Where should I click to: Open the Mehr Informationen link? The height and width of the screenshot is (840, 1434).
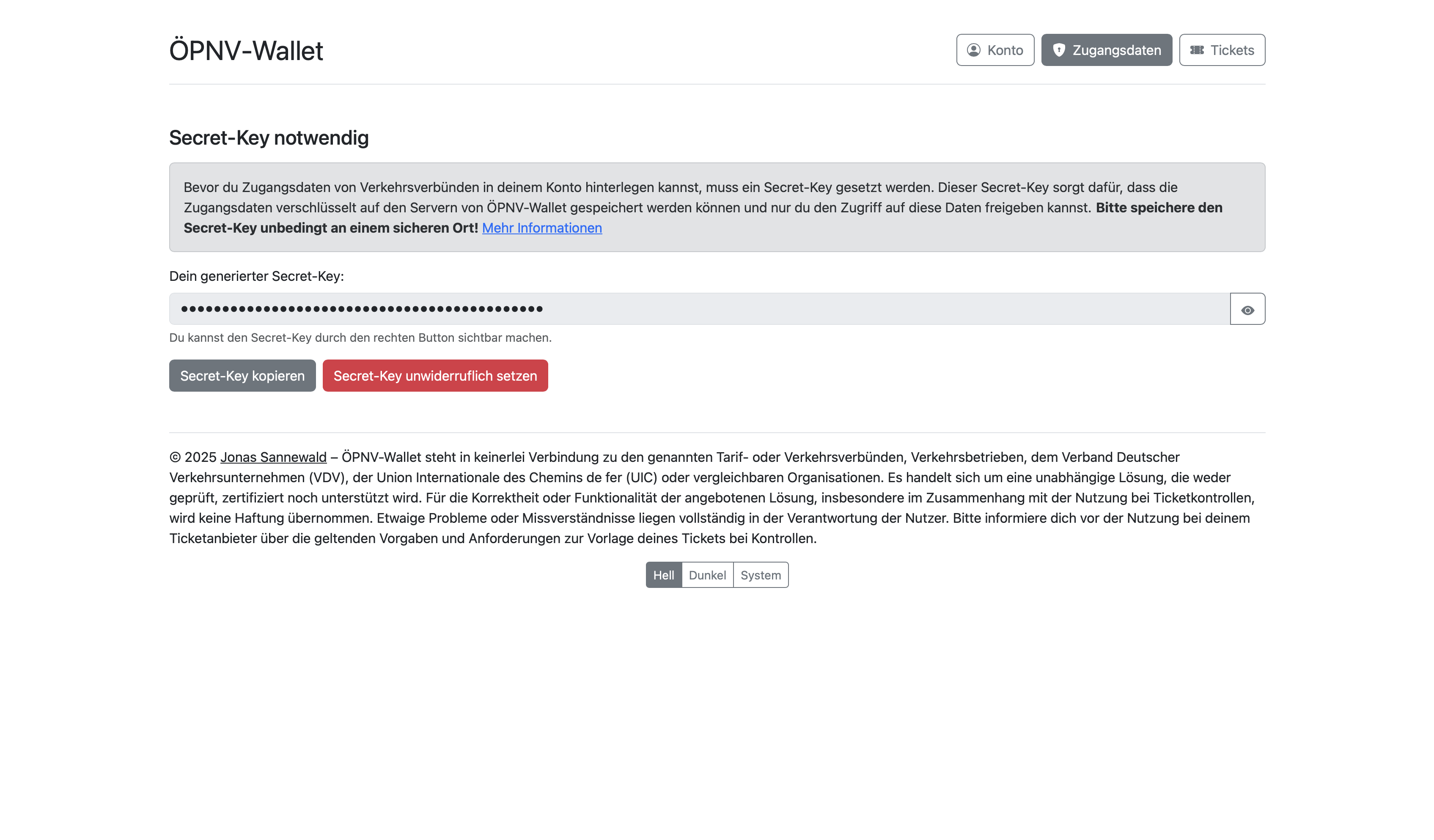pyautogui.click(x=542, y=228)
